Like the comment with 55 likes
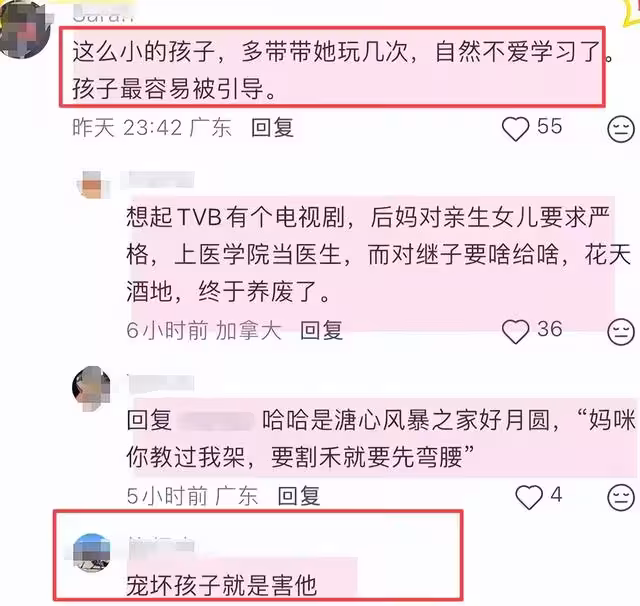 click(515, 128)
